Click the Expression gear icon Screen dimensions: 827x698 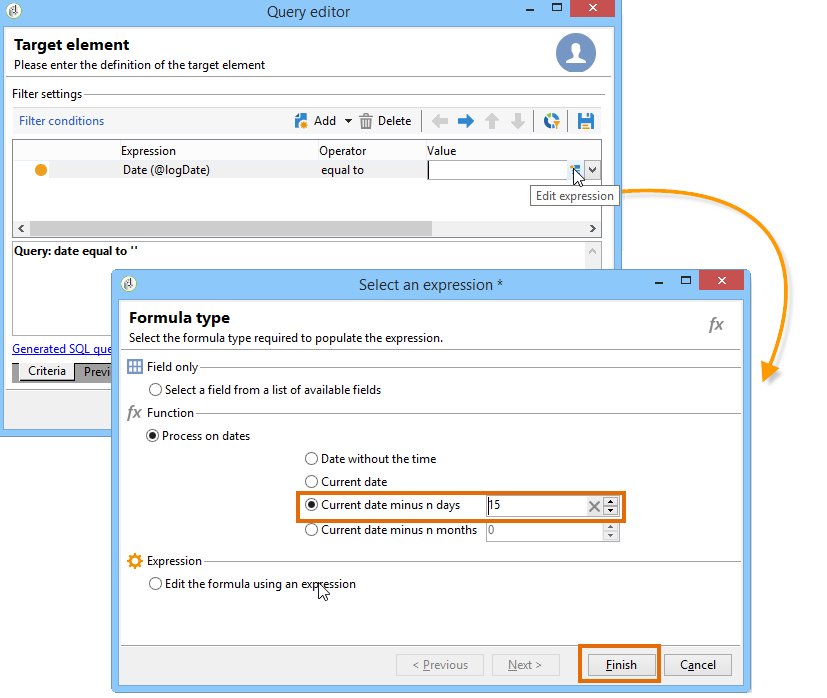coord(135,561)
